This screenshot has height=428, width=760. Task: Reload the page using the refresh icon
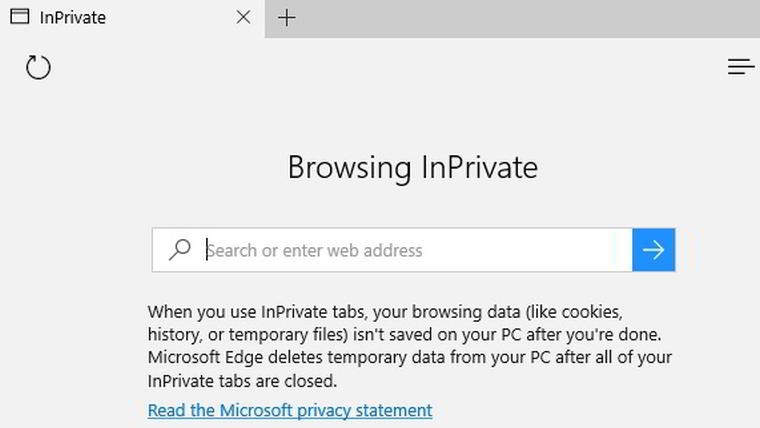38,67
